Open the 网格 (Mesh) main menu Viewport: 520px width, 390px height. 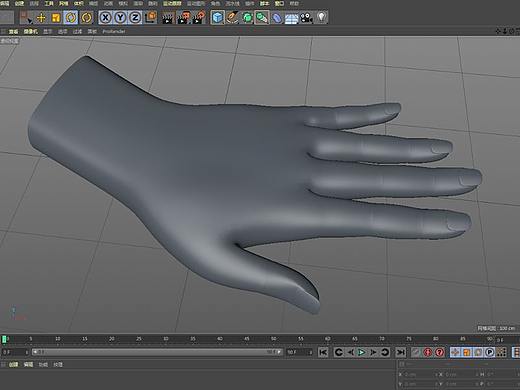click(x=63, y=3)
